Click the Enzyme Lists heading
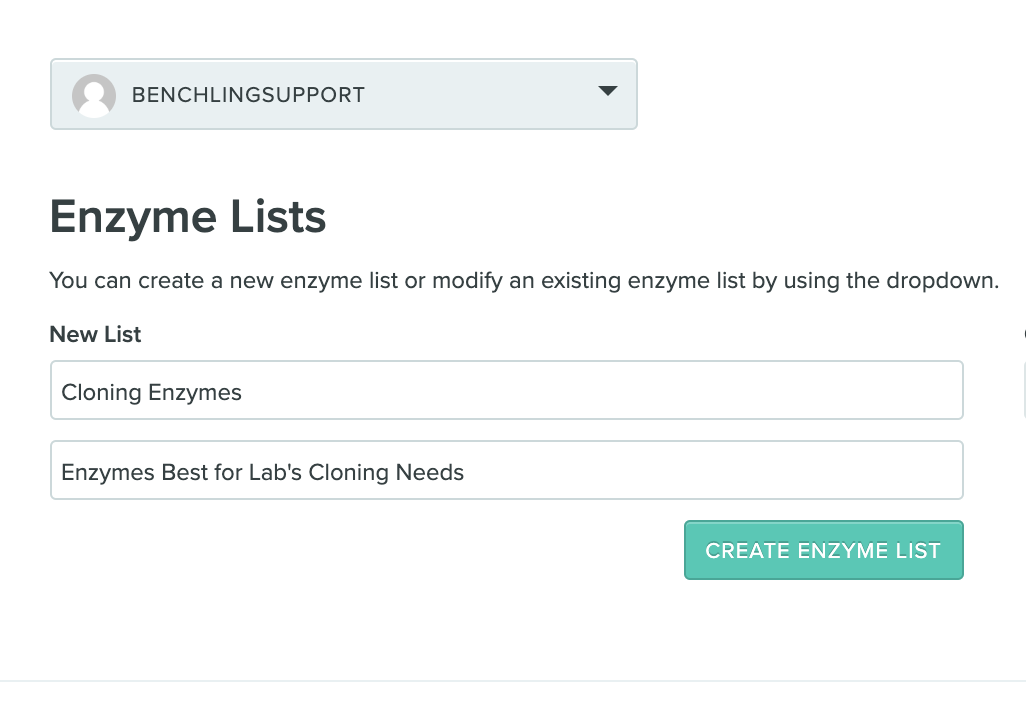The width and height of the screenshot is (1026, 708). (188, 216)
